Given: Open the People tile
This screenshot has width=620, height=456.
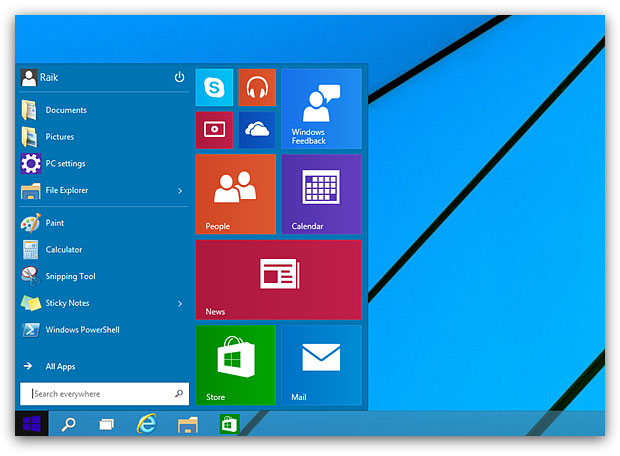Looking at the screenshot, I should pyautogui.click(x=236, y=194).
